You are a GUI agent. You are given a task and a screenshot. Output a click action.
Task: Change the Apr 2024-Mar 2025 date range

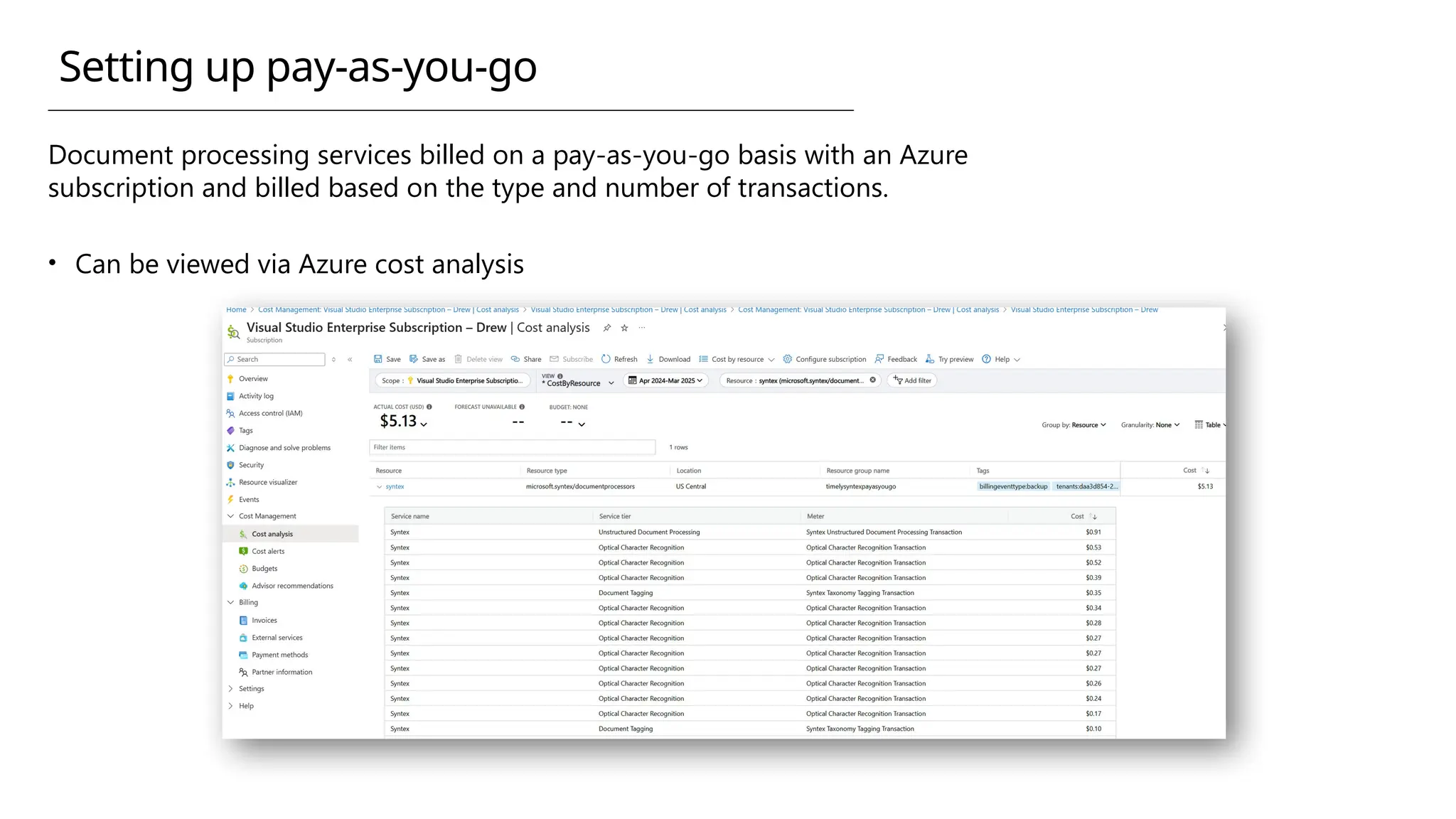(666, 380)
